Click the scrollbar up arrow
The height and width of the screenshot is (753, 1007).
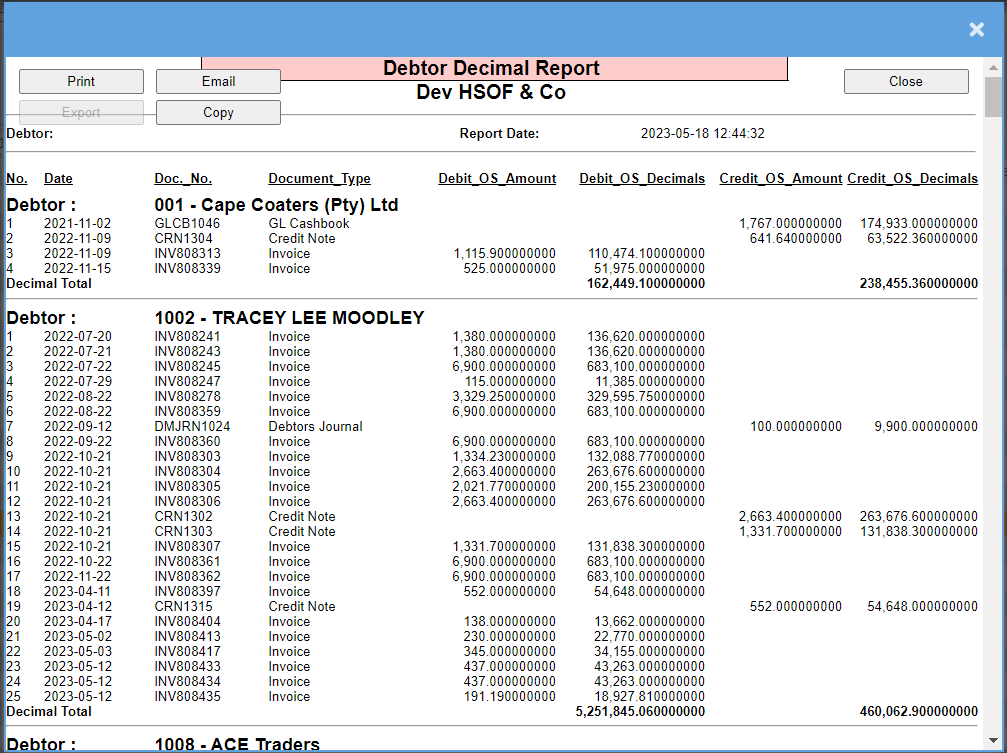click(x=993, y=66)
